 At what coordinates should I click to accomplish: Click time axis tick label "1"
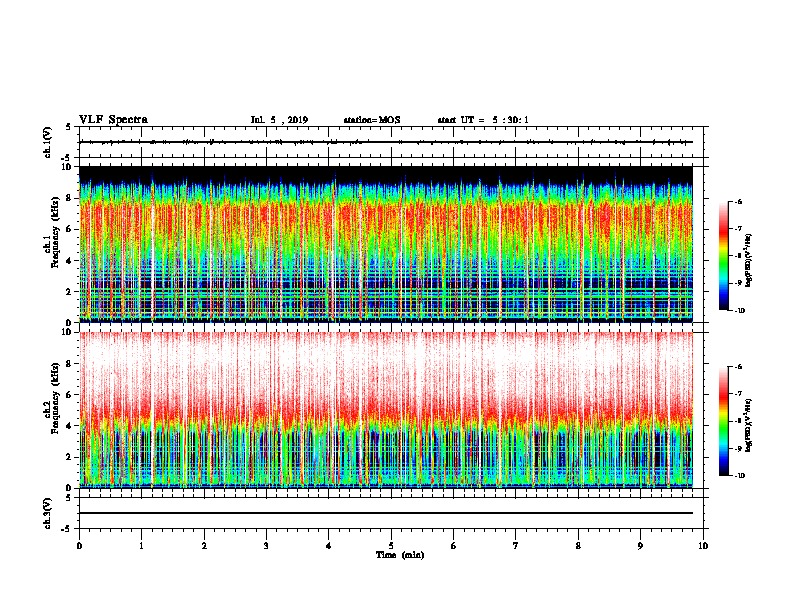point(142,546)
